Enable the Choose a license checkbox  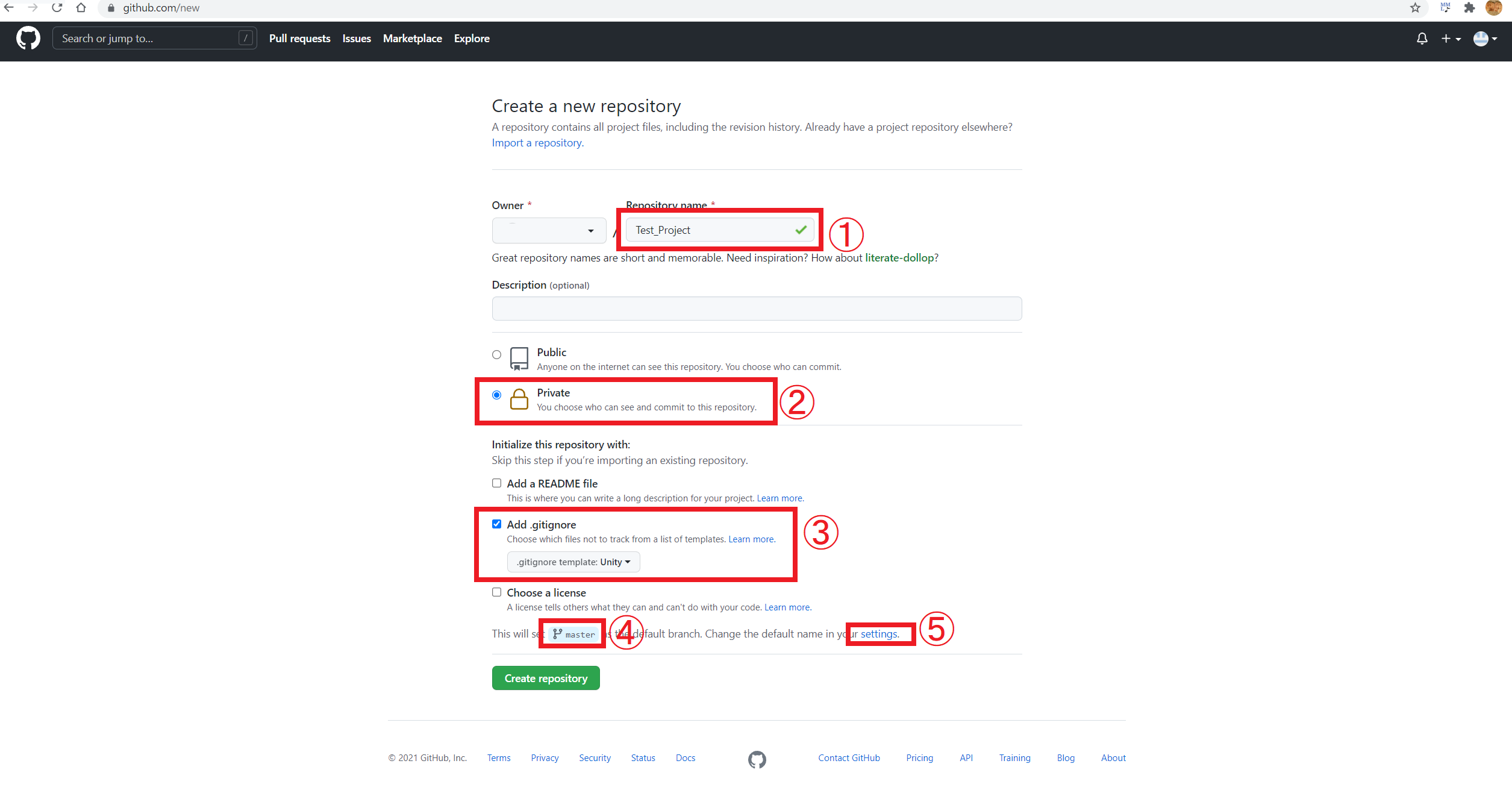coord(496,592)
